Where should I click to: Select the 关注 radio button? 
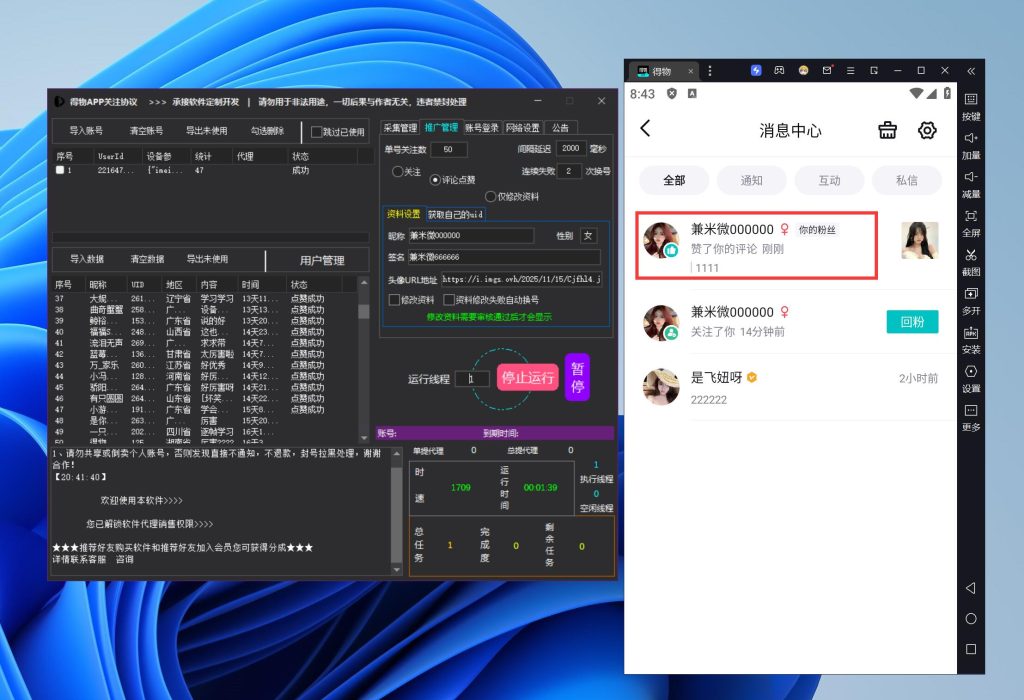click(397, 172)
